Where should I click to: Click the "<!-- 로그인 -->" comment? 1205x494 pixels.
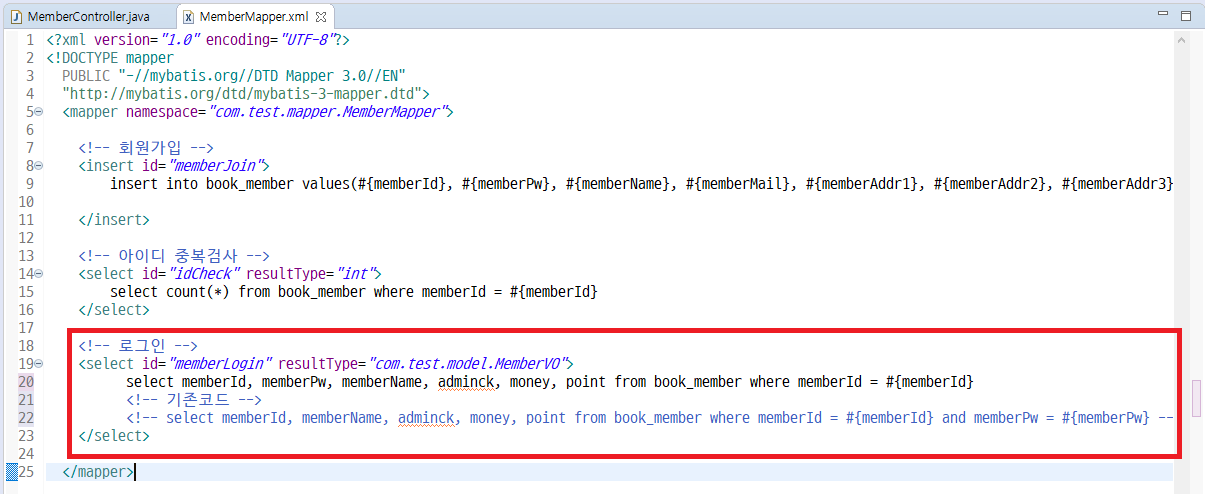point(137,345)
